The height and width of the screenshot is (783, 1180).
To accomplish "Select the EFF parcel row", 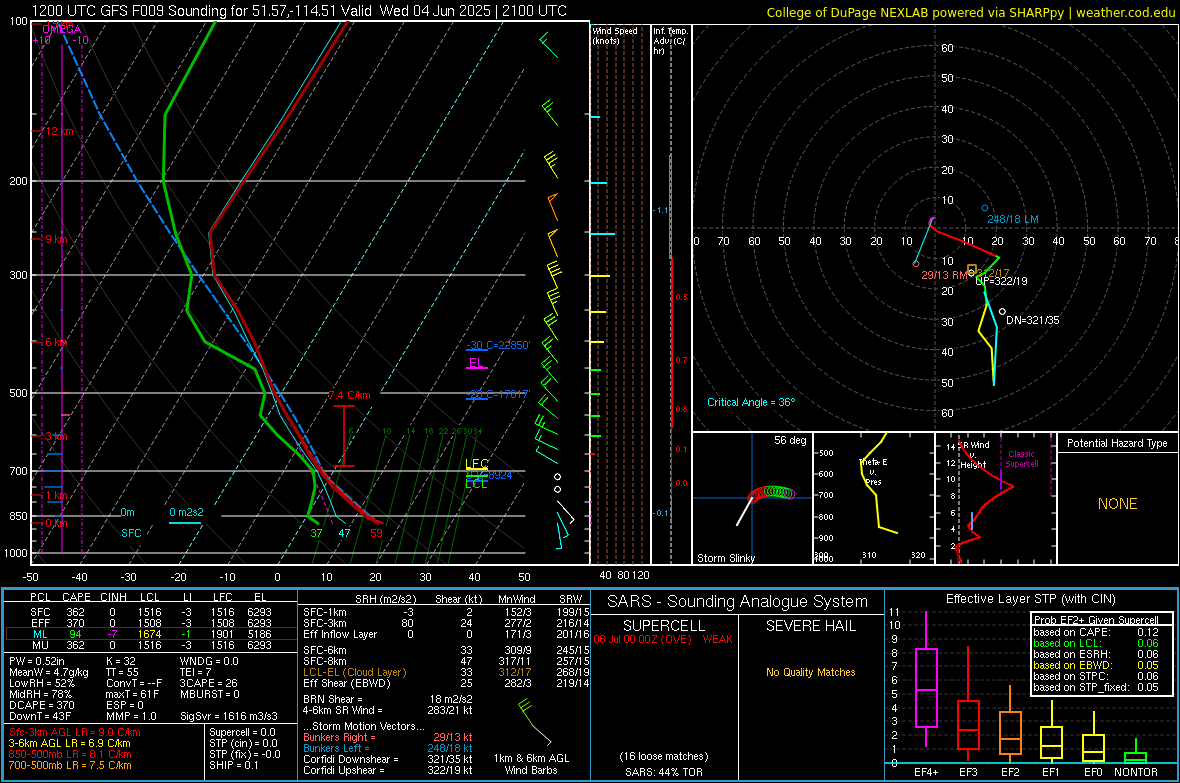I will 151,623.
